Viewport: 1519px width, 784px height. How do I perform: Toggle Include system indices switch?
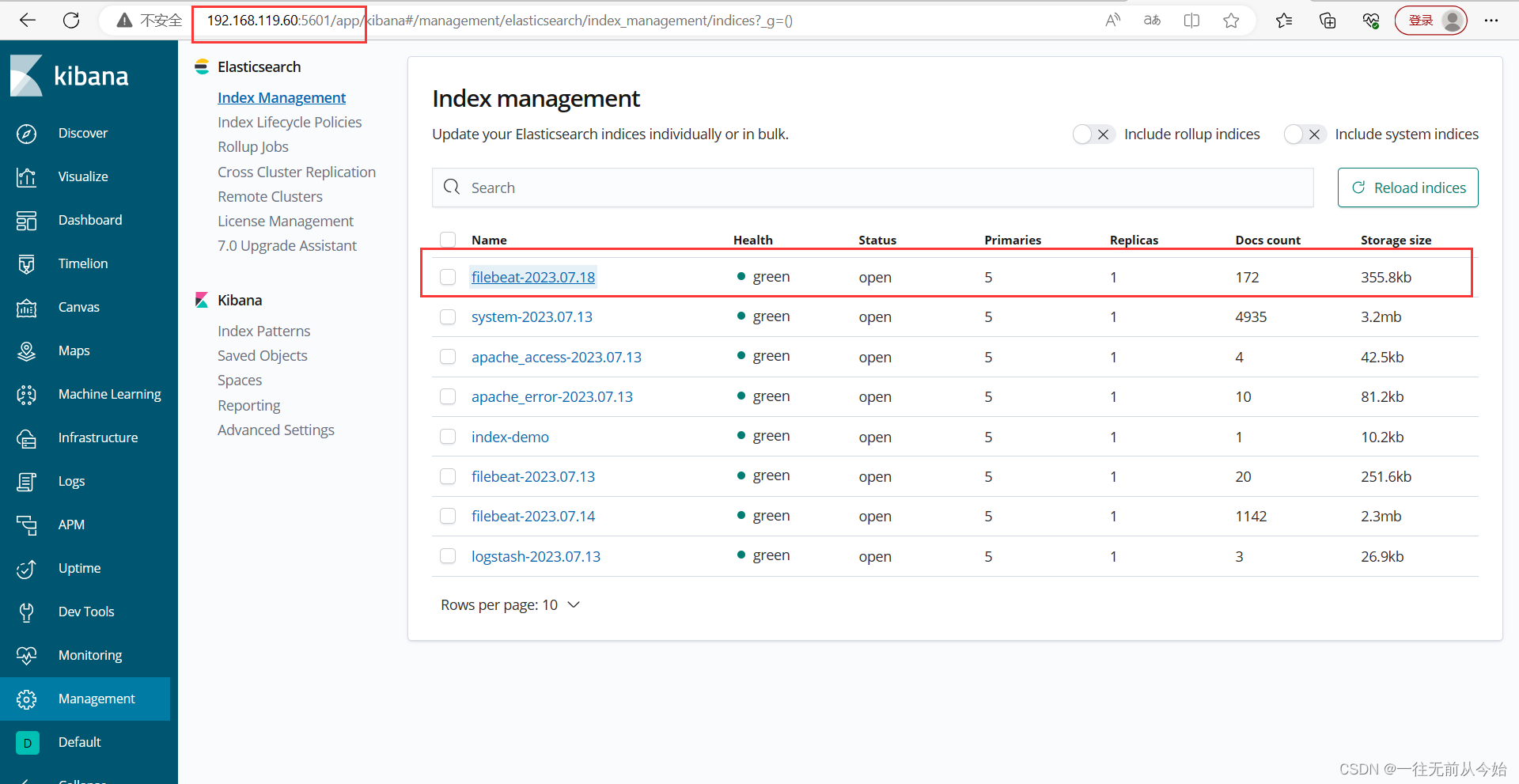(1305, 134)
